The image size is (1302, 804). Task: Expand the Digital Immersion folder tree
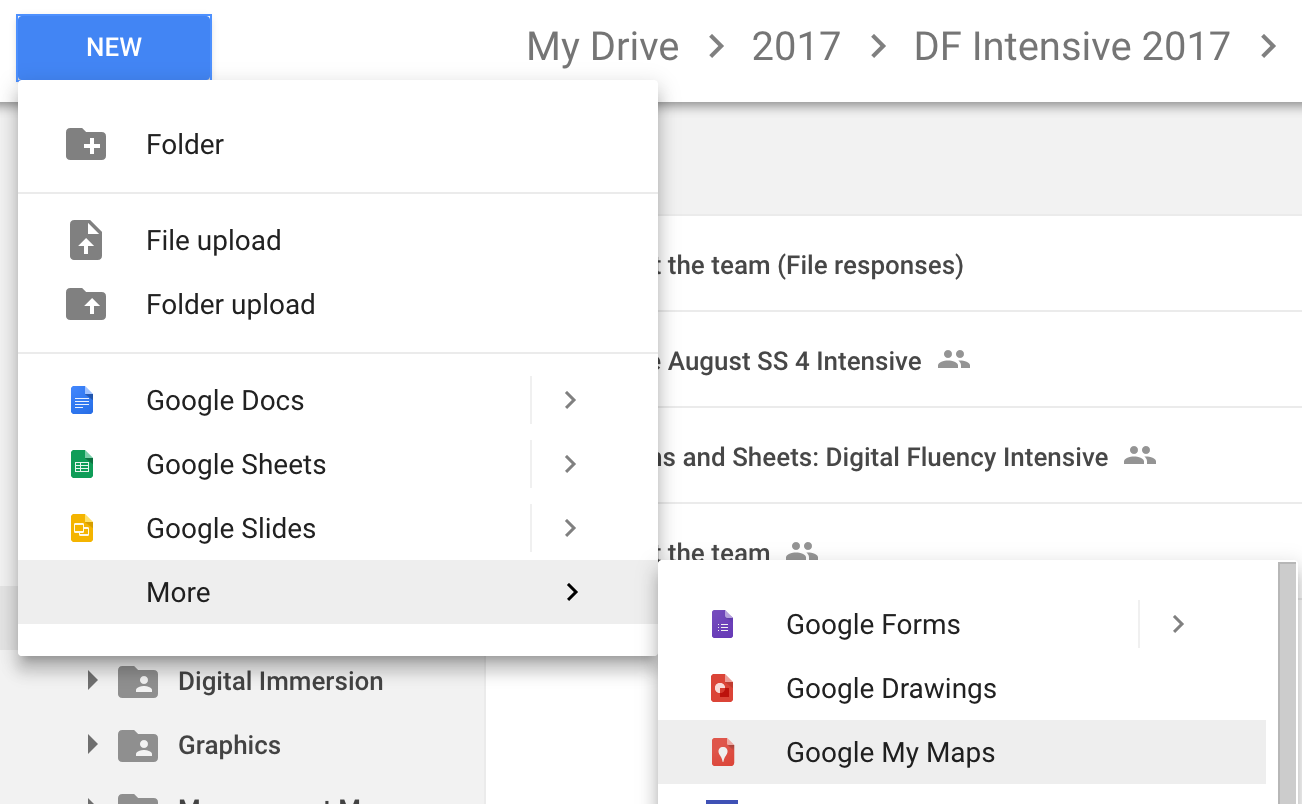[93, 681]
